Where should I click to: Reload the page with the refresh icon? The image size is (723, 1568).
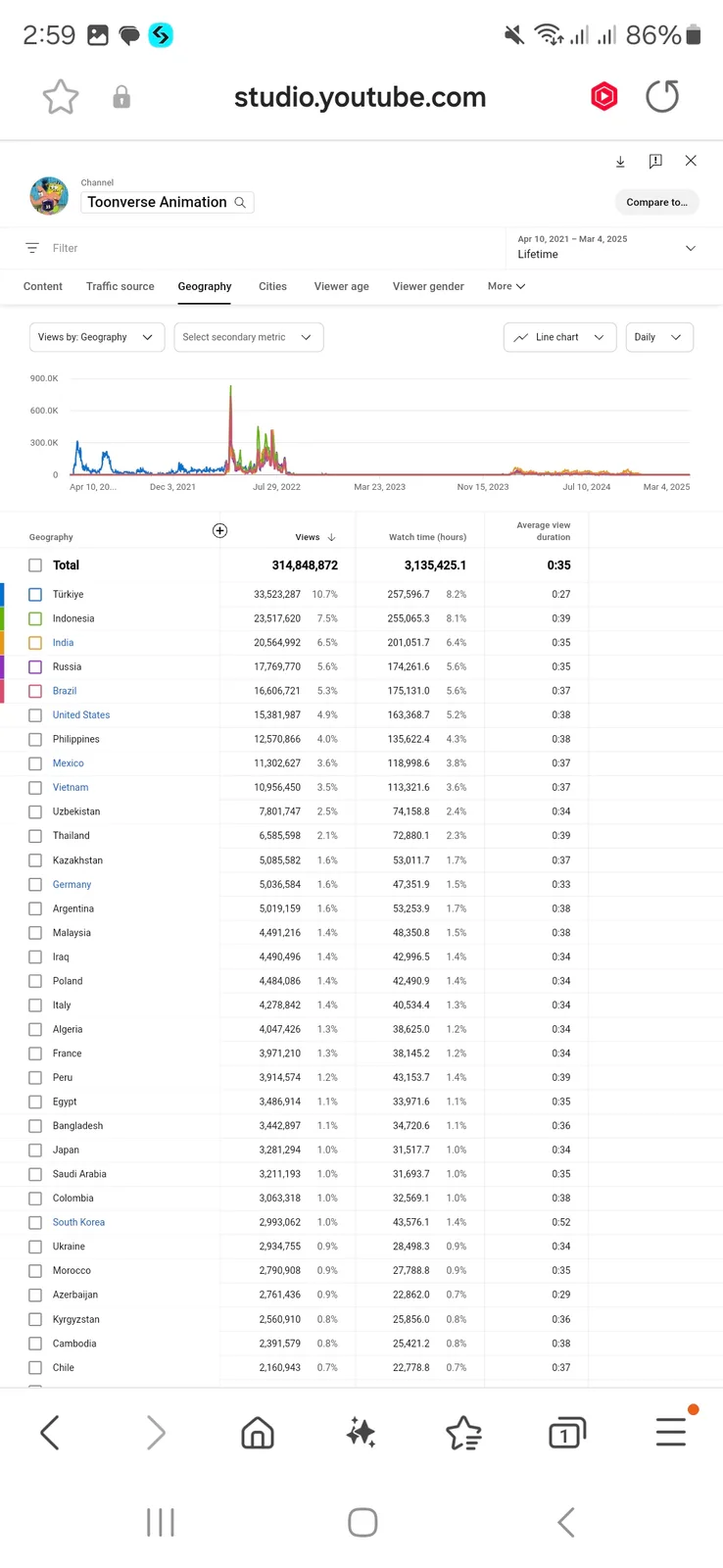pos(662,96)
